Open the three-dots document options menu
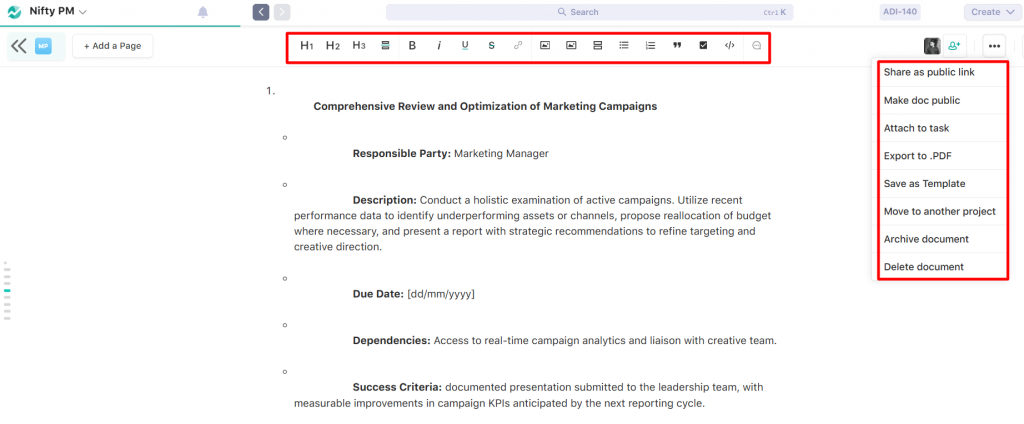1024x424 pixels. 995,46
